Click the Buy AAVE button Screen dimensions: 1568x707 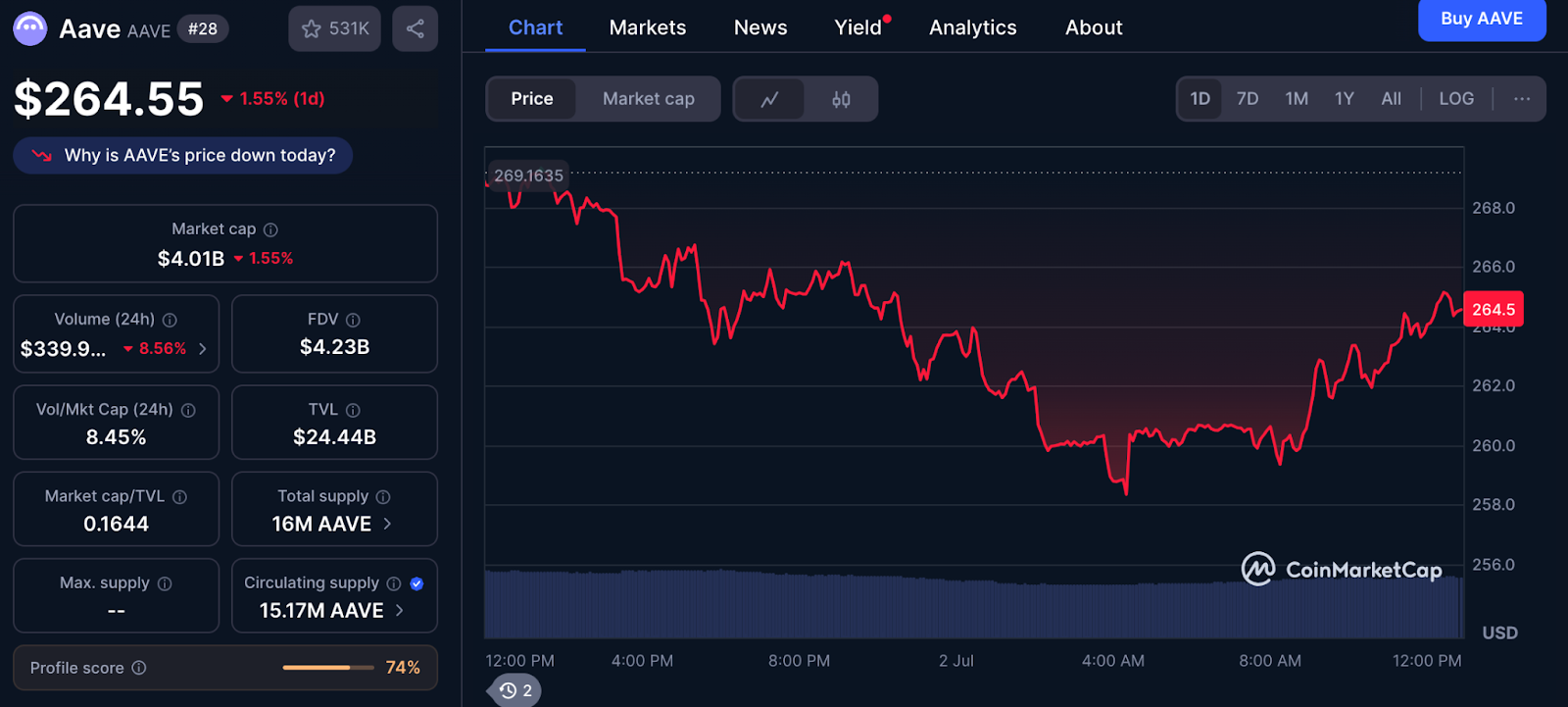[1482, 19]
